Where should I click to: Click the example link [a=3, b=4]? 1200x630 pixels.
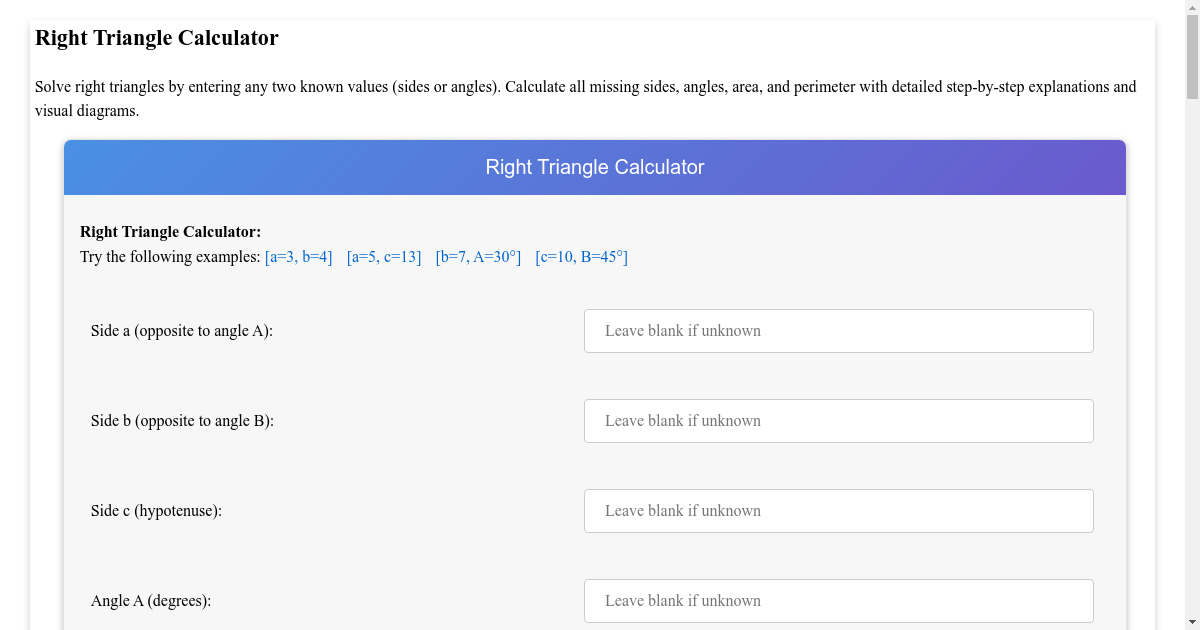tap(297, 257)
